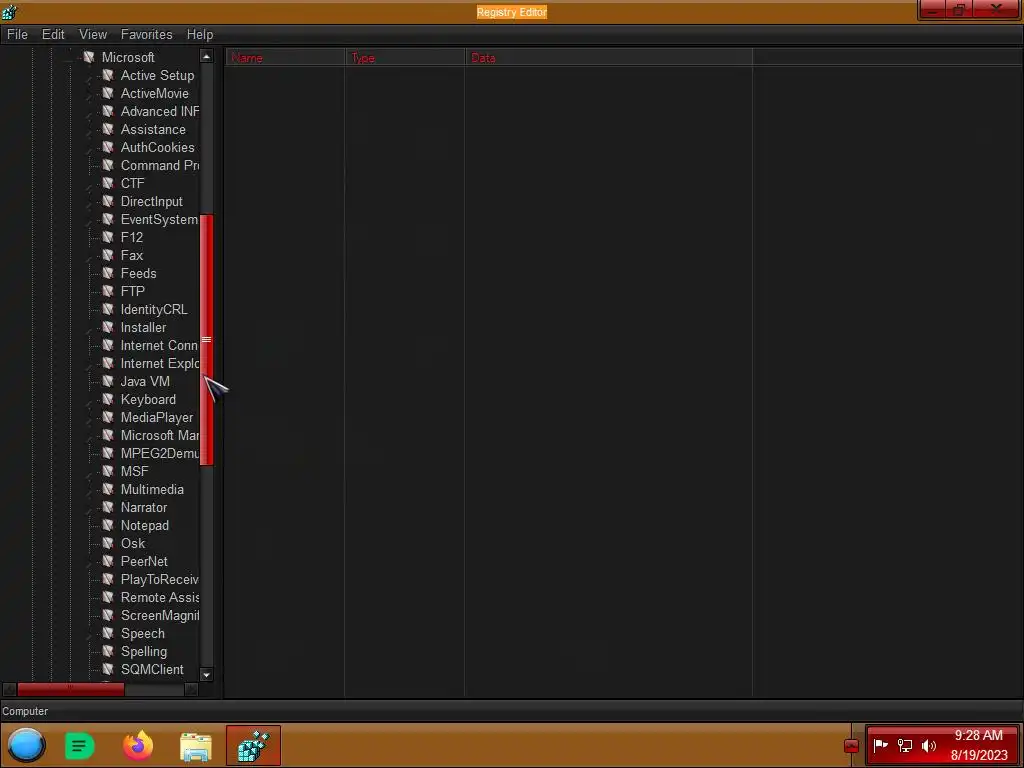Click the Java VM key's folder icon

click(108, 381)
